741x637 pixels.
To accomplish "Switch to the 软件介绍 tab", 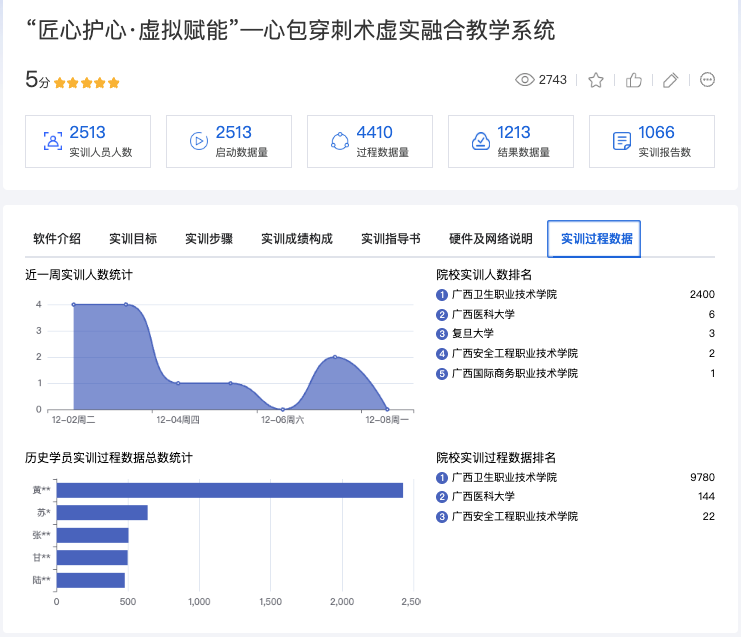I will click(57, 239).
